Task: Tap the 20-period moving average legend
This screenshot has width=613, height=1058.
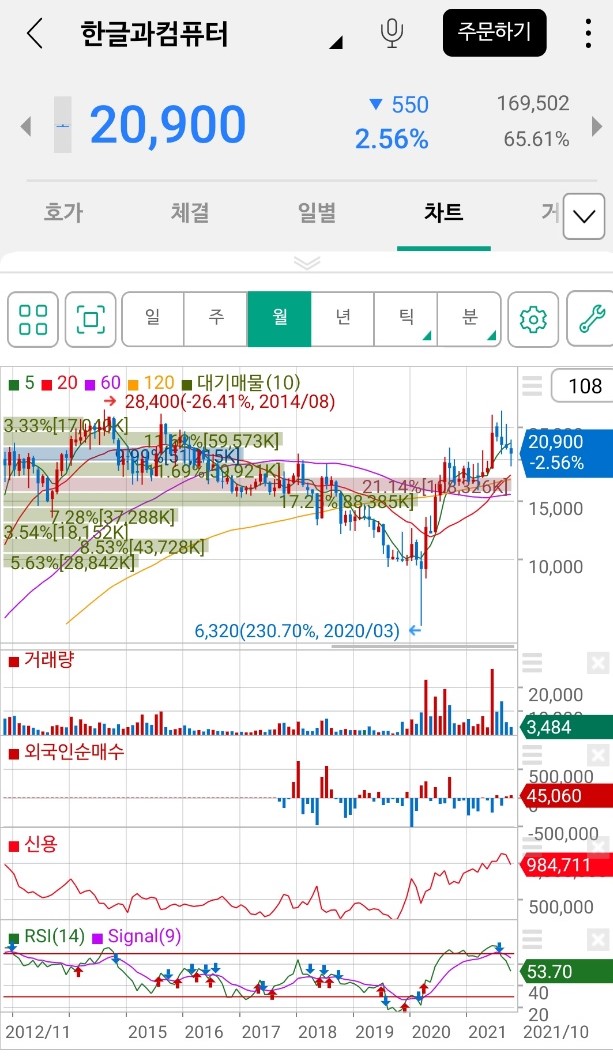Action: (x=59, y=383)
